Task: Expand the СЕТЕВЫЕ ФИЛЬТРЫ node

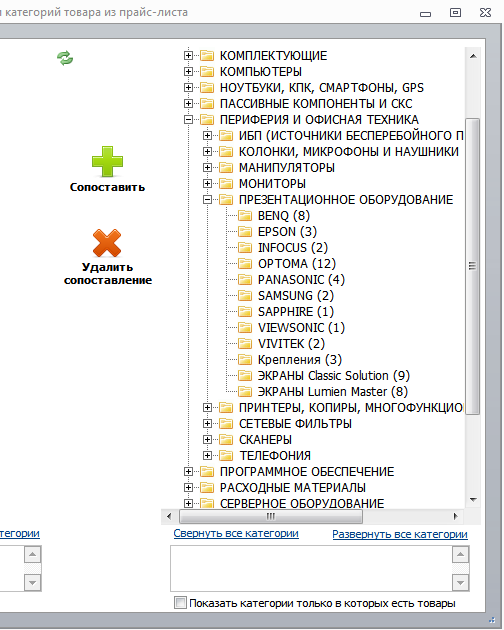Action: pos(207,423)
